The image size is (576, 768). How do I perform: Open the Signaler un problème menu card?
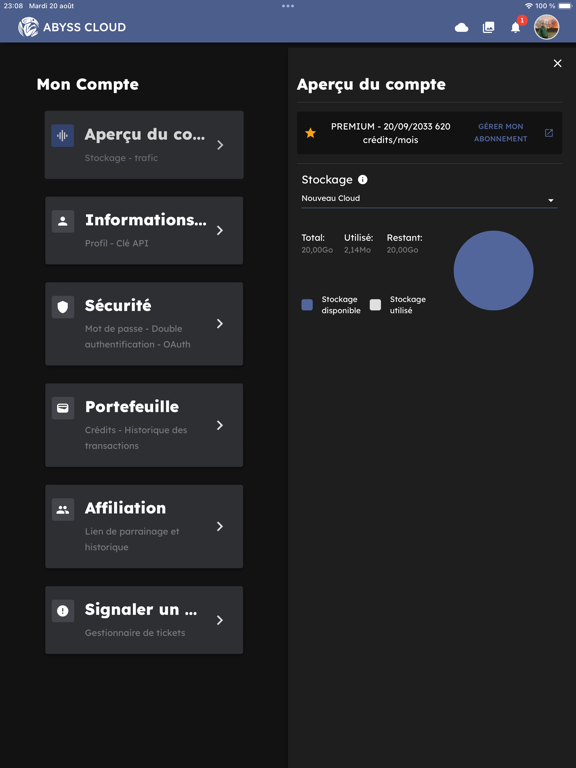pos(144,620)
